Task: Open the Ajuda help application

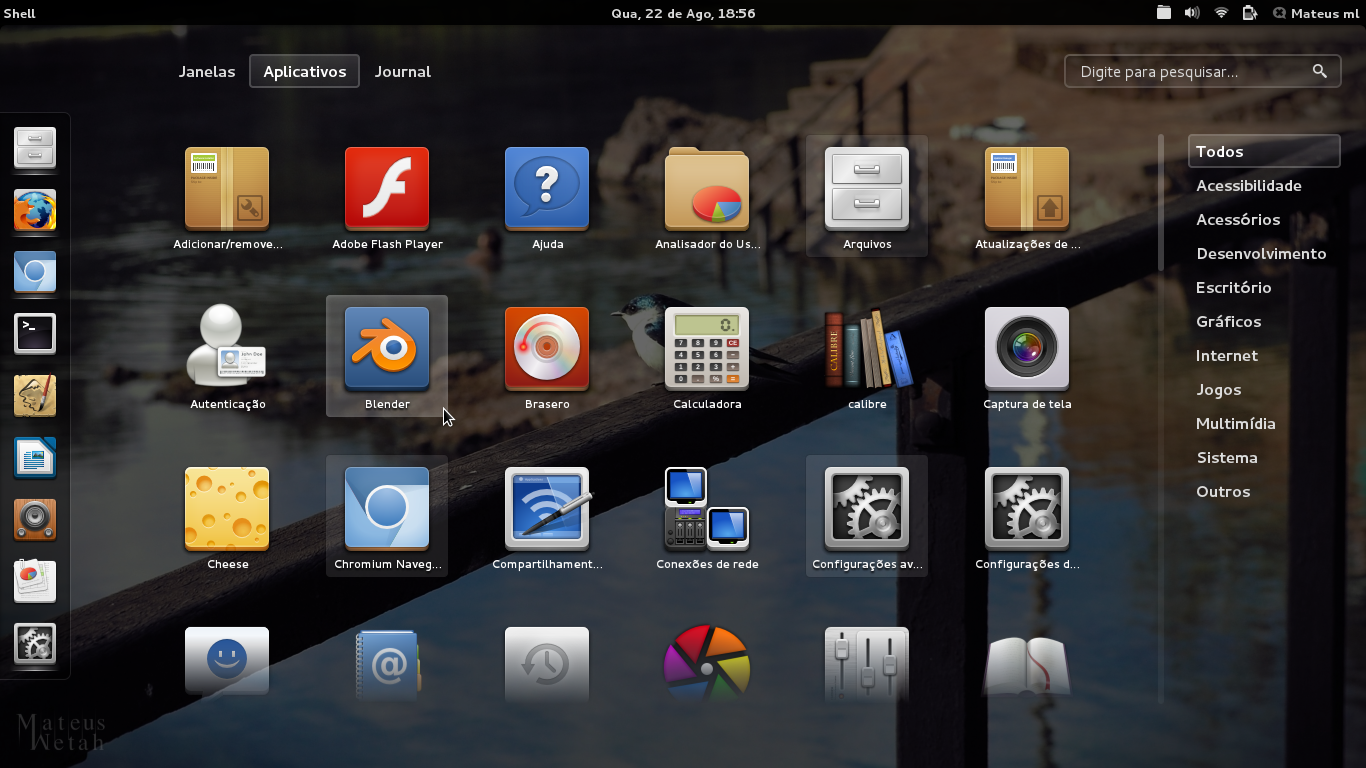Action: 547,198
